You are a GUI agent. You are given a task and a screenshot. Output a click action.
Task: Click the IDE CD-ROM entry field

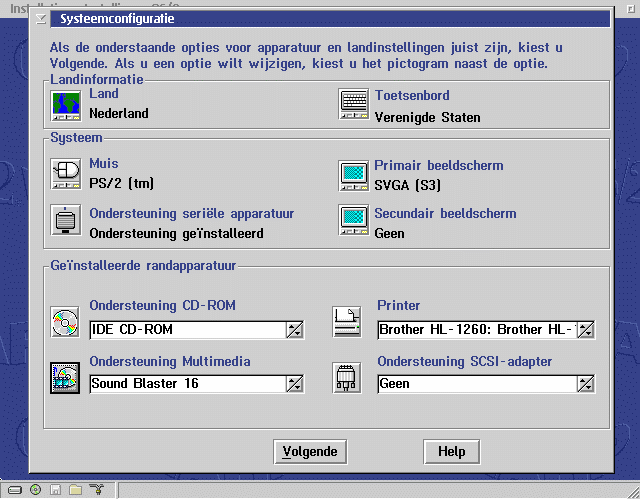[188, 330]
